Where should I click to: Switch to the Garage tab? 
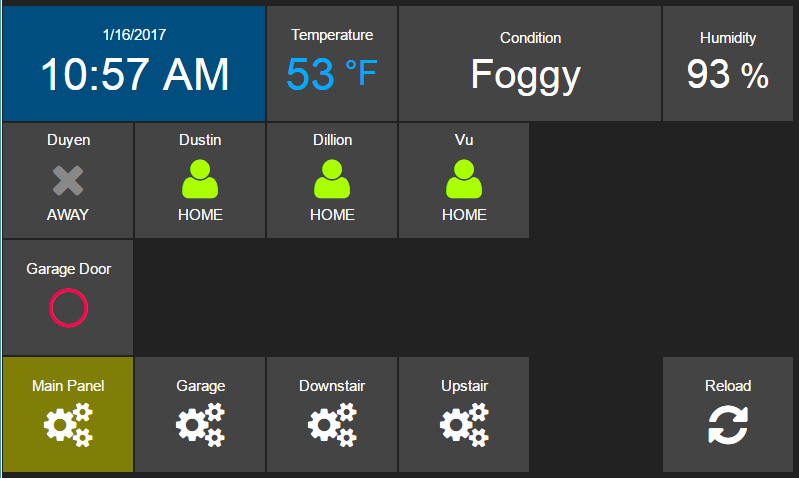[x=200, y=386]
